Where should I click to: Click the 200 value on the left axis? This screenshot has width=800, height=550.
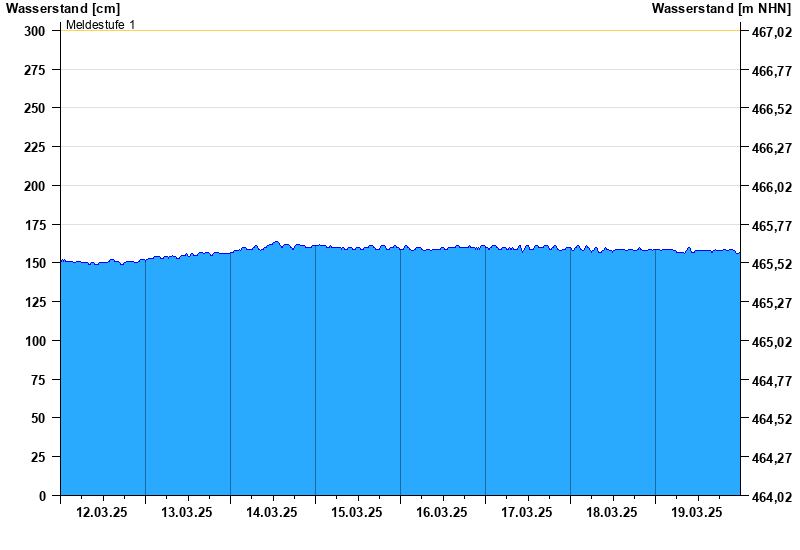point(35,186)
